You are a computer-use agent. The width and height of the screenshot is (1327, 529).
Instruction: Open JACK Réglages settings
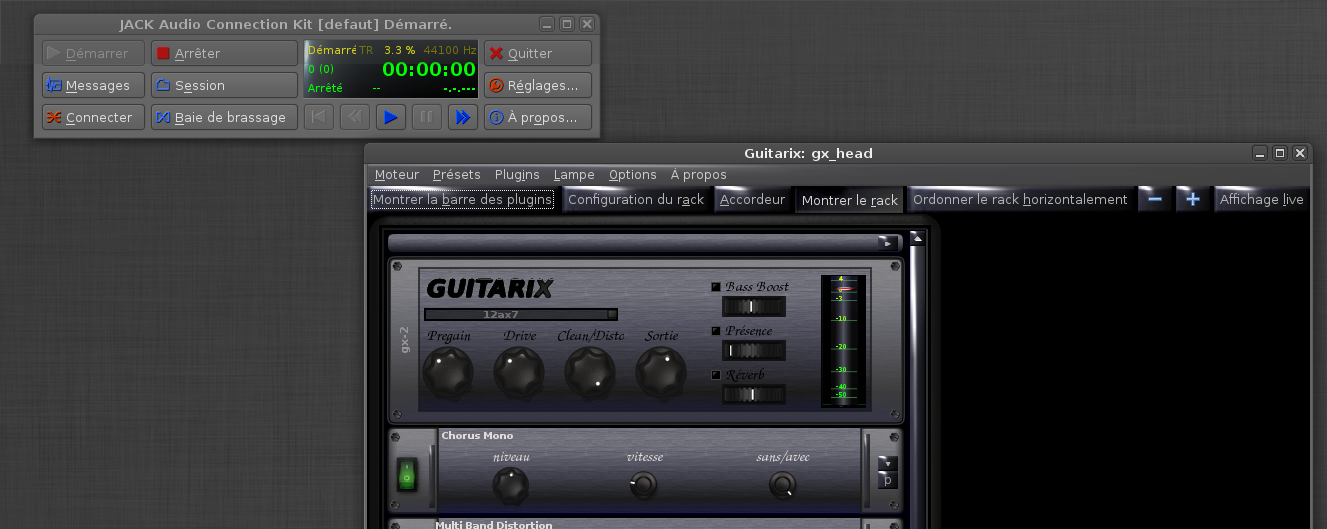pos(538,85)
